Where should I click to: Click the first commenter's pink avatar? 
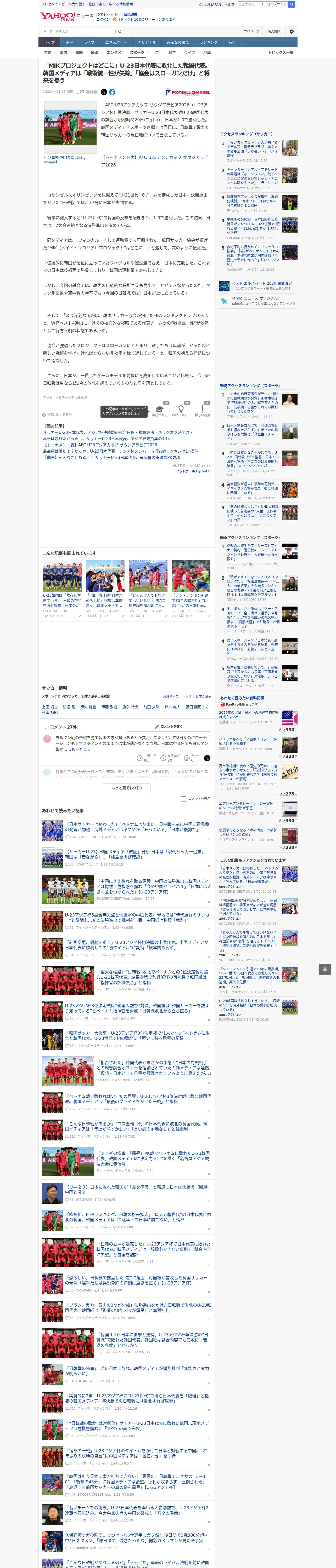click(x=47, y=739)
